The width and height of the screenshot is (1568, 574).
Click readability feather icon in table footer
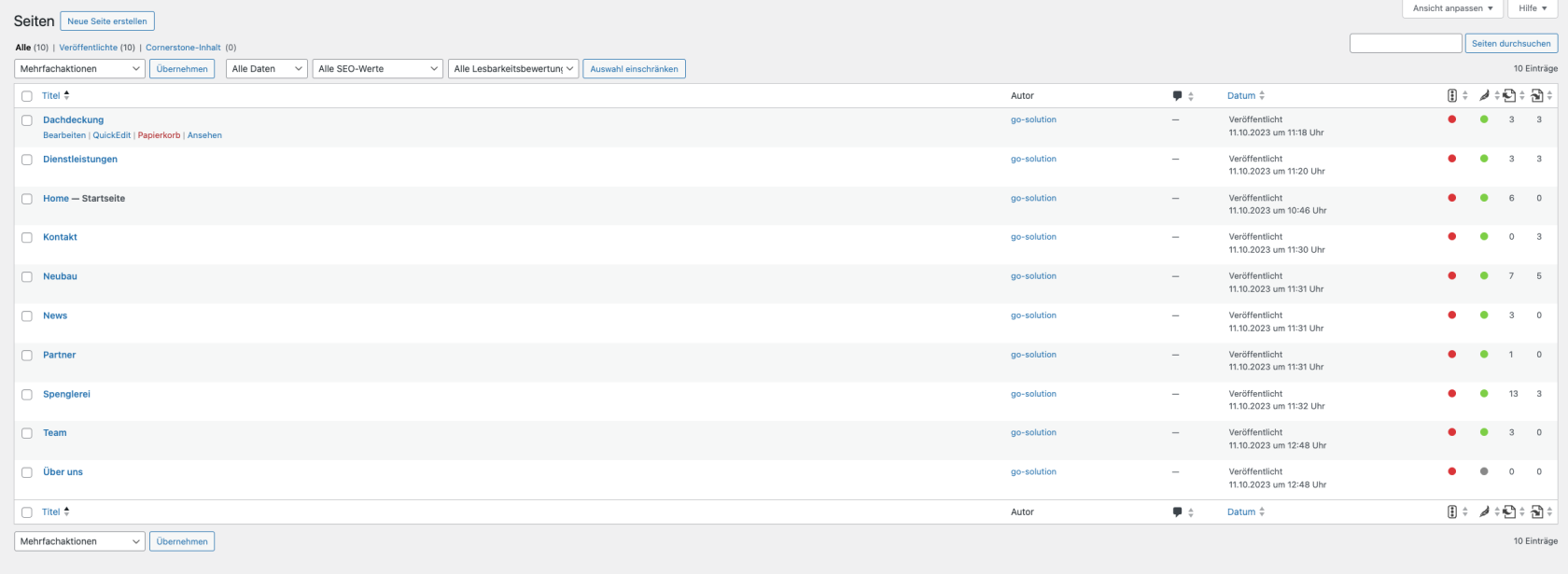tap(1484, 511)
